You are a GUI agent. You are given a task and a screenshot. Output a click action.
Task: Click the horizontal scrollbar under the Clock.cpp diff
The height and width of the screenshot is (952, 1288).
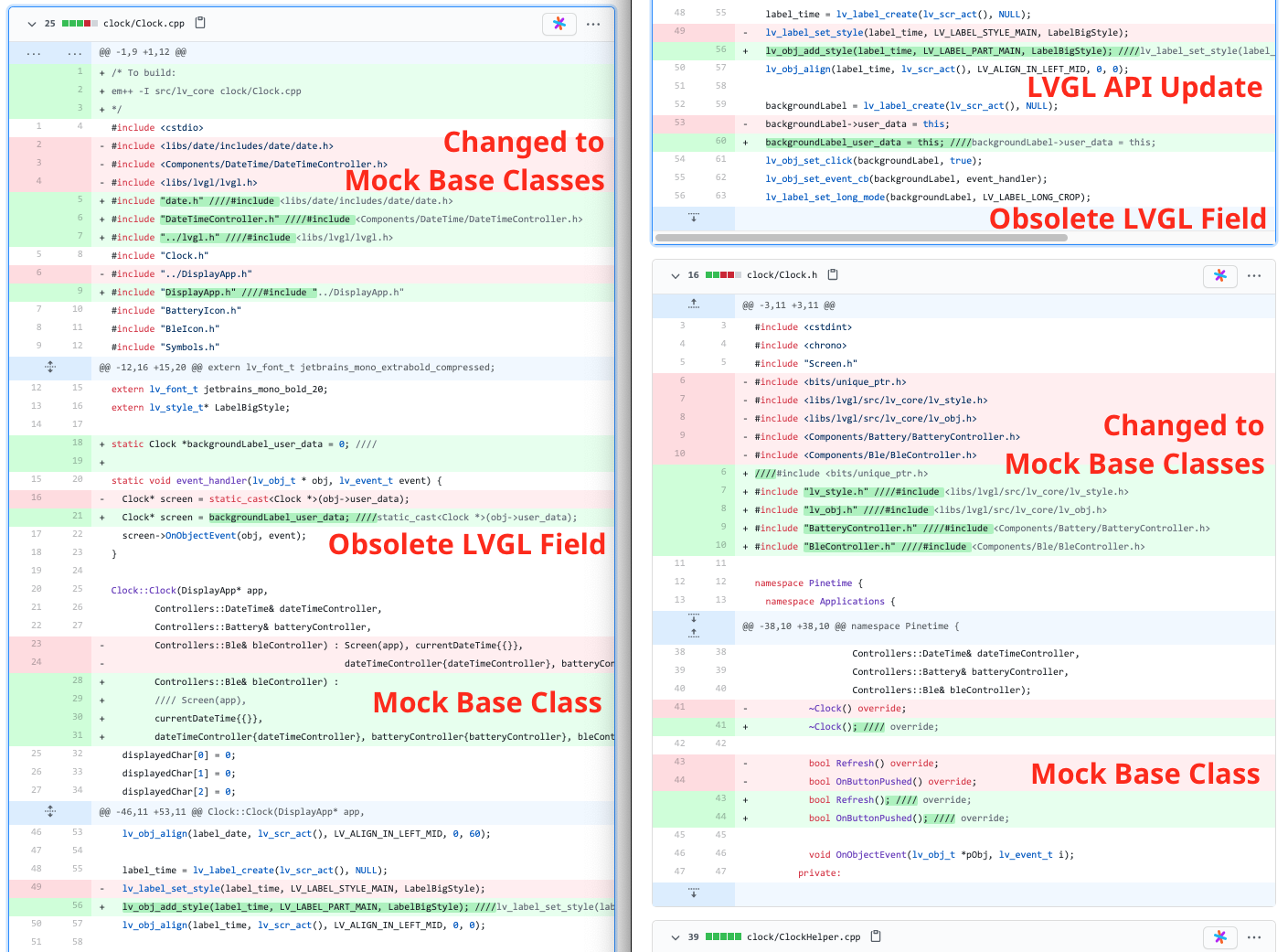point(860,238)
